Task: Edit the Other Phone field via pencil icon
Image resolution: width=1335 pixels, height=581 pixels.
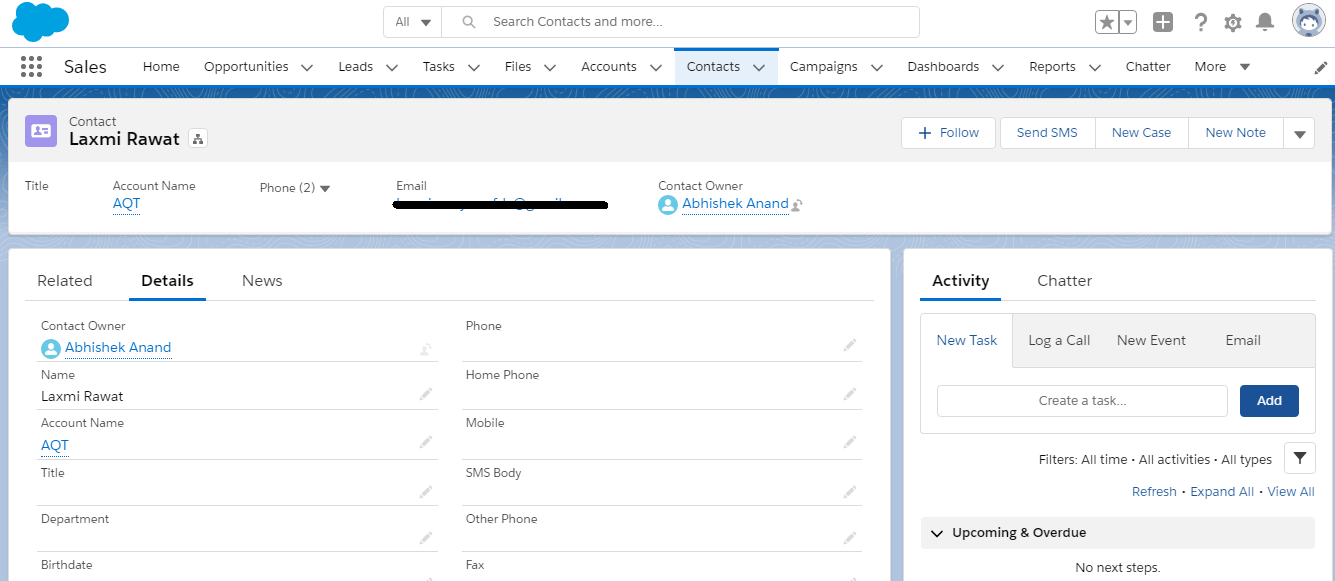Action: [850, 538]
